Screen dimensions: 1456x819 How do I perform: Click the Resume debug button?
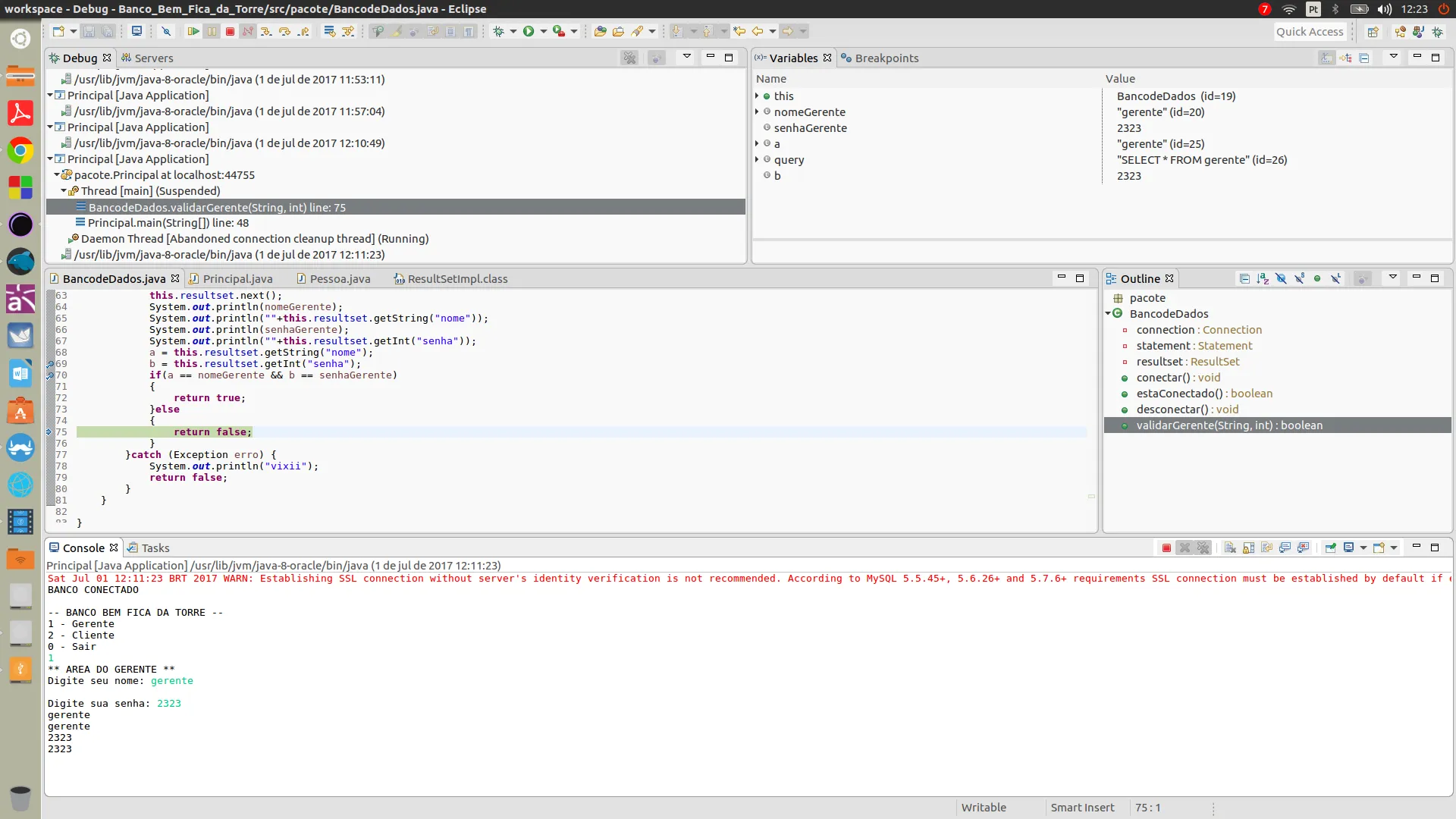point(193,31)
